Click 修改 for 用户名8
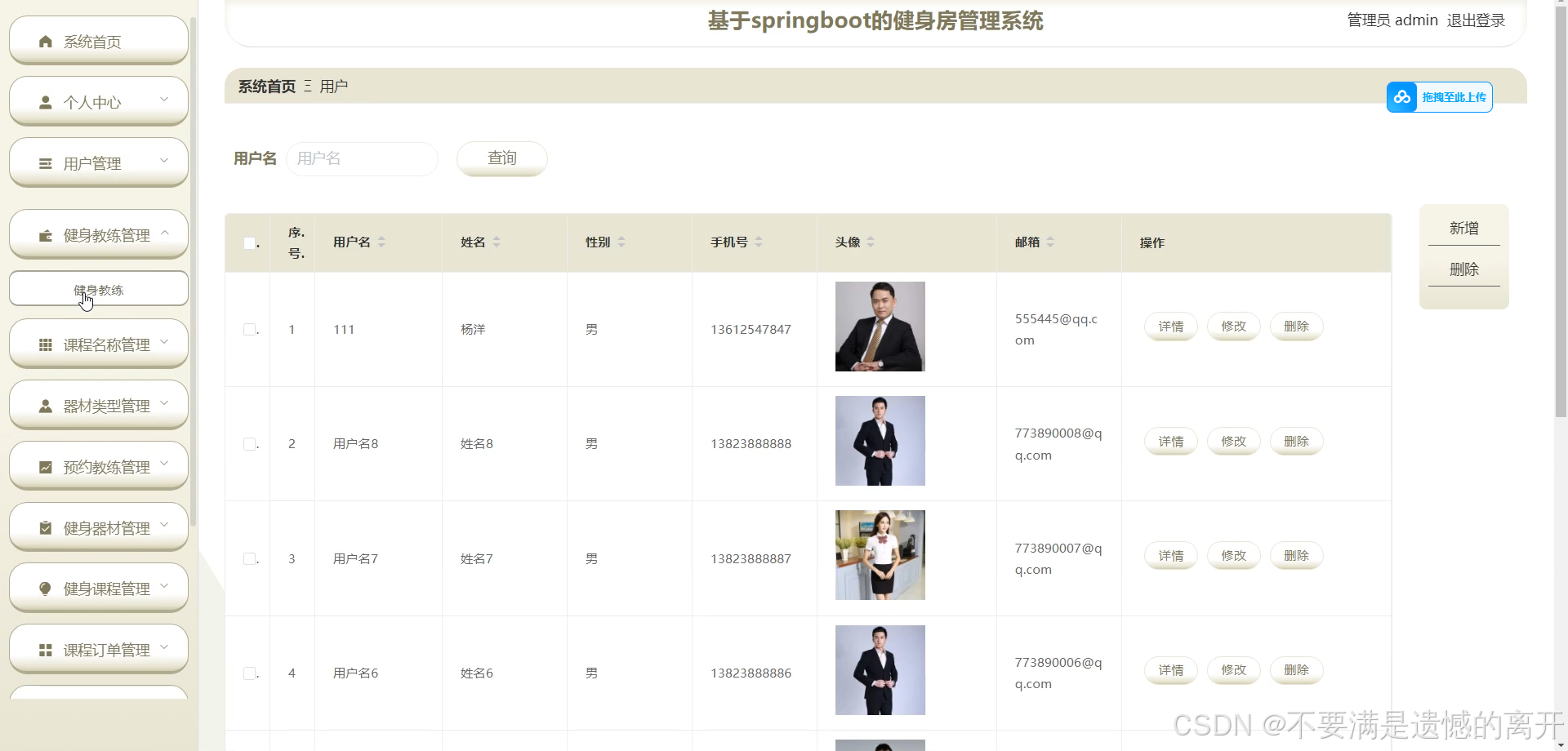 (x=1234, y=442)
